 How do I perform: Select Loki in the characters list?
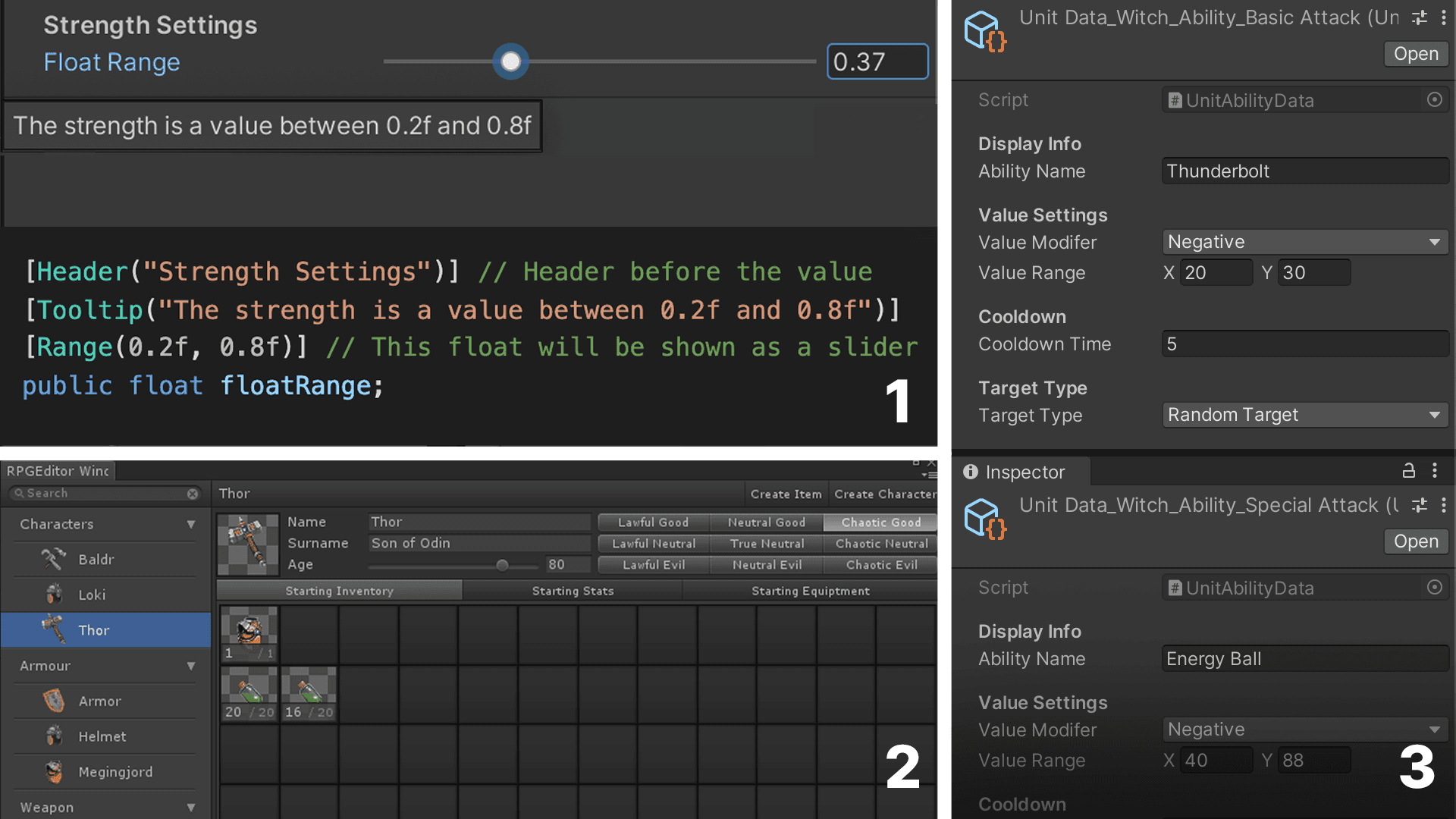[x=105, y=595]
